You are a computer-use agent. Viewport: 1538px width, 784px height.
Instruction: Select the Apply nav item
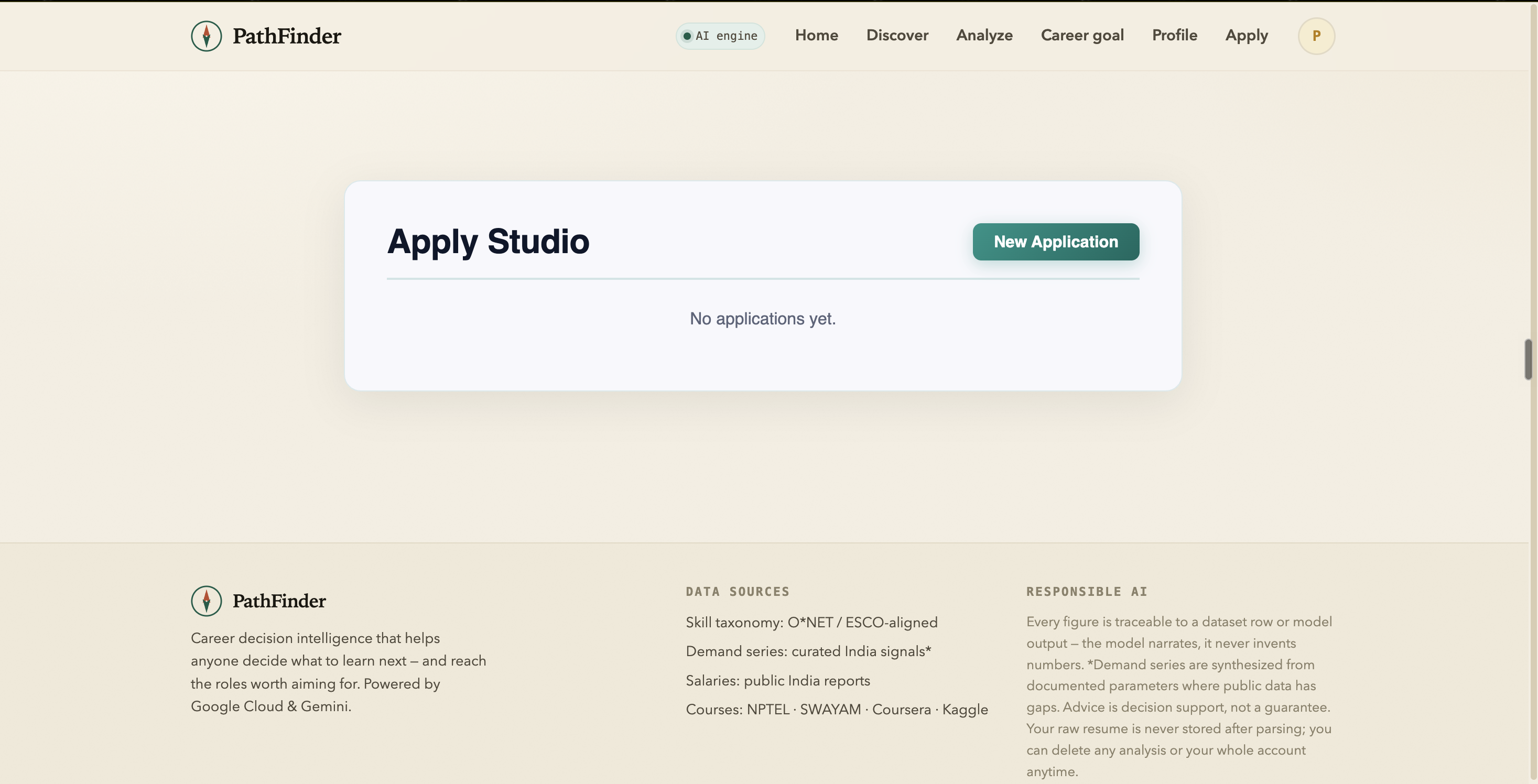(1246, 35)
